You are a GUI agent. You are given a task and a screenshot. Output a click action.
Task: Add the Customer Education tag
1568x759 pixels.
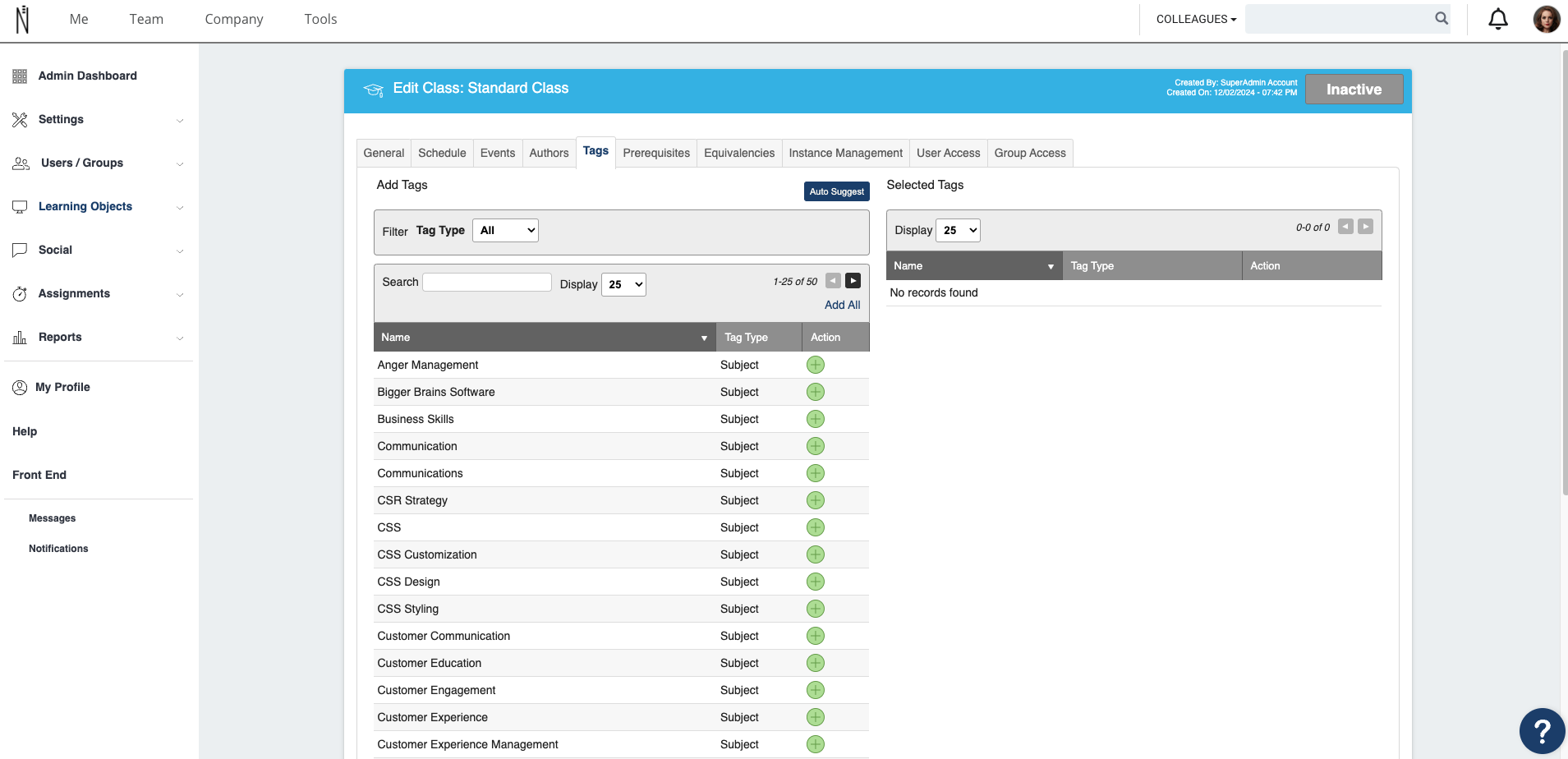[816, 663]
